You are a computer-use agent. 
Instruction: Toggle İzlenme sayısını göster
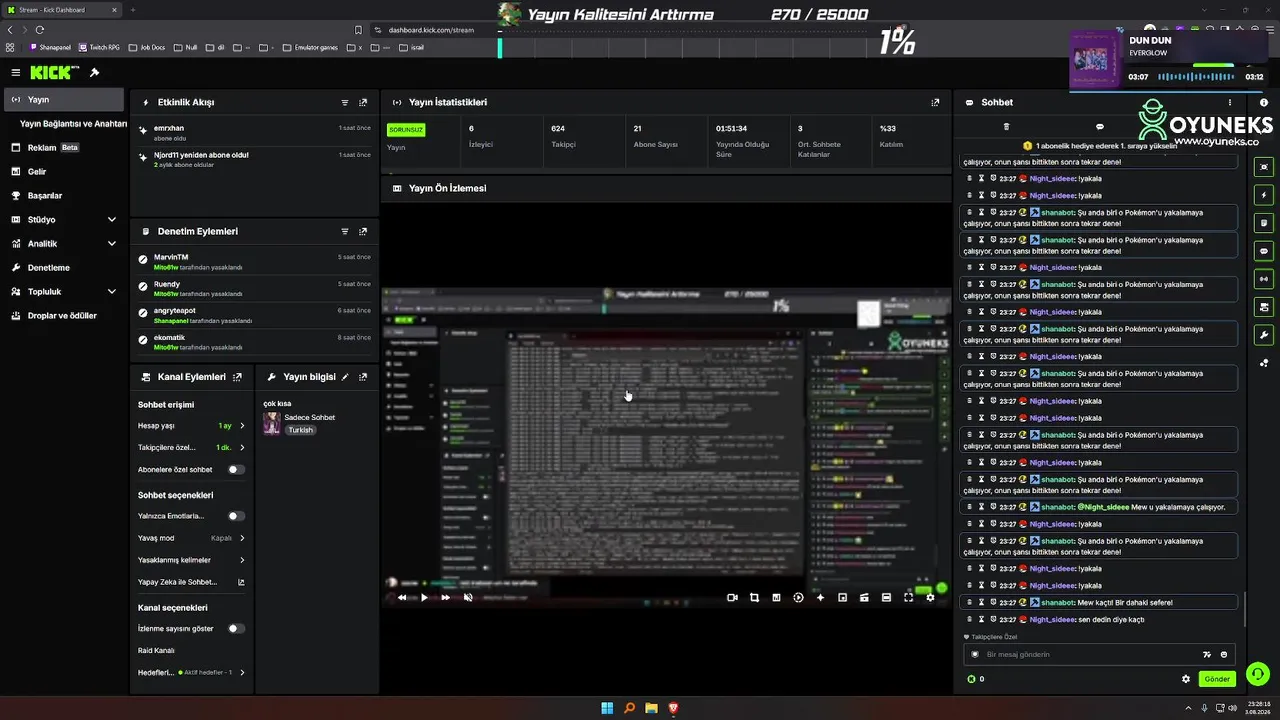click(236, 629)
